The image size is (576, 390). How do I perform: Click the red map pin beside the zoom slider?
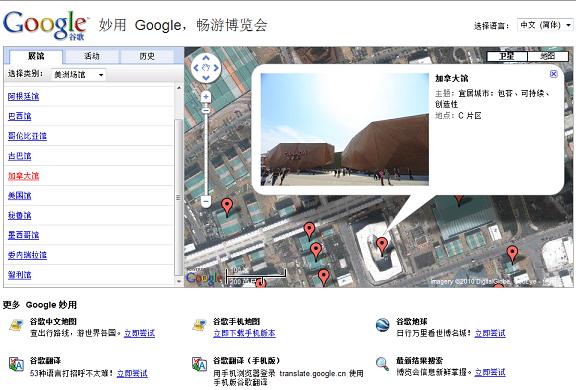click(x=227, y=206)
